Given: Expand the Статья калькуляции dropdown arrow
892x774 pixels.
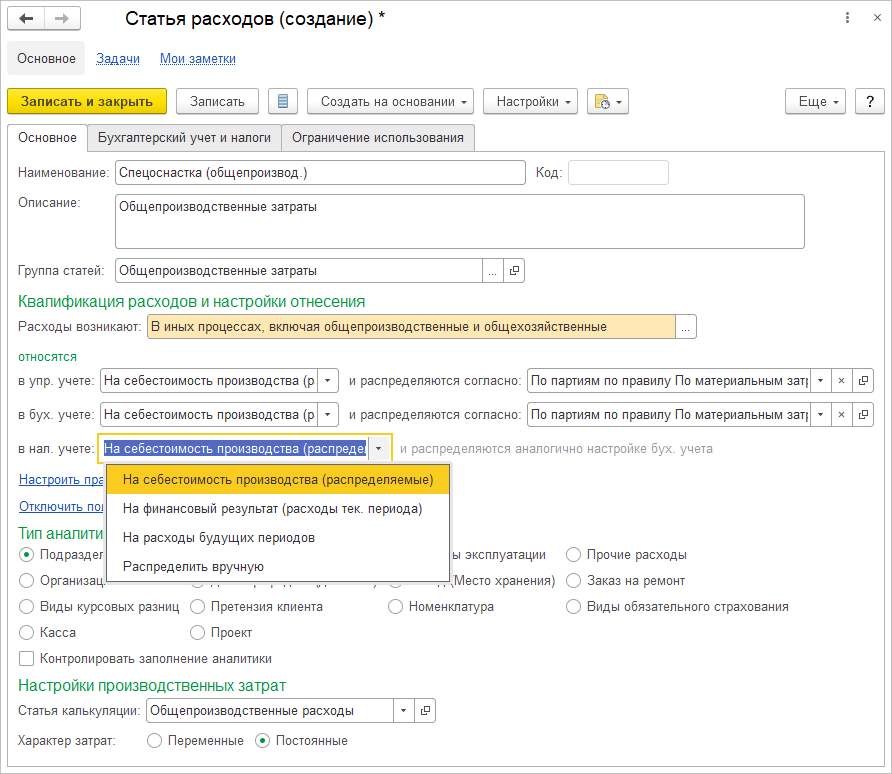Looking at the screenshot, I should [402, 711].
